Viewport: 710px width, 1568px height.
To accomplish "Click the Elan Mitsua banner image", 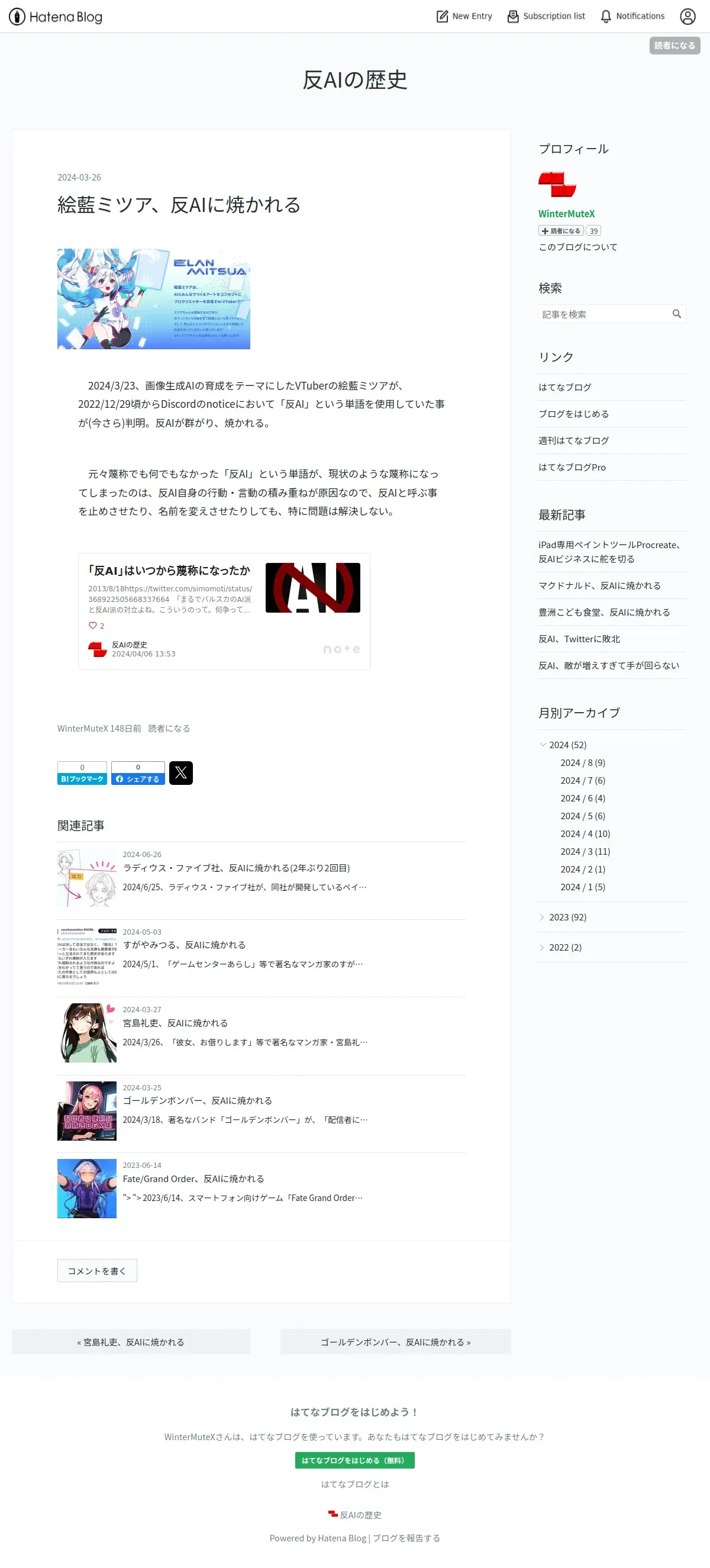I will (x=153, y=298).
